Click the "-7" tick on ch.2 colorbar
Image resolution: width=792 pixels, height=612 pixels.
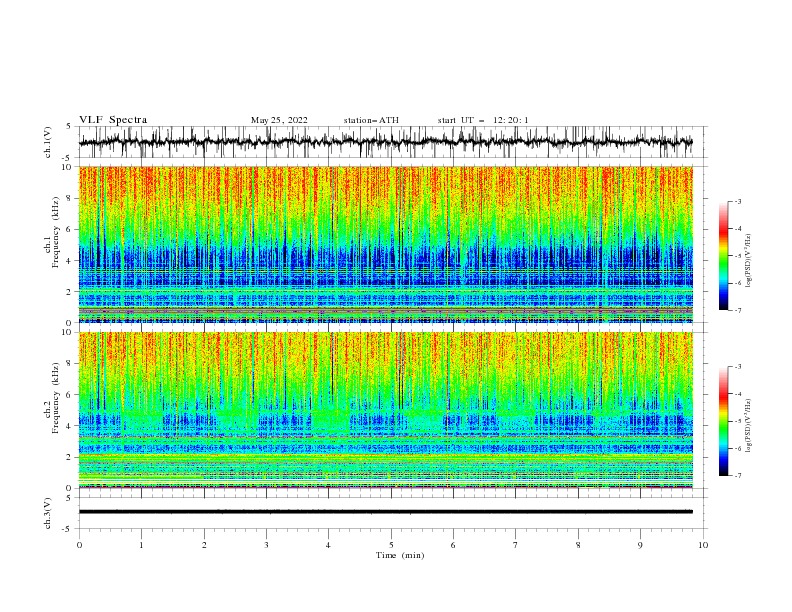click(737, 476)
